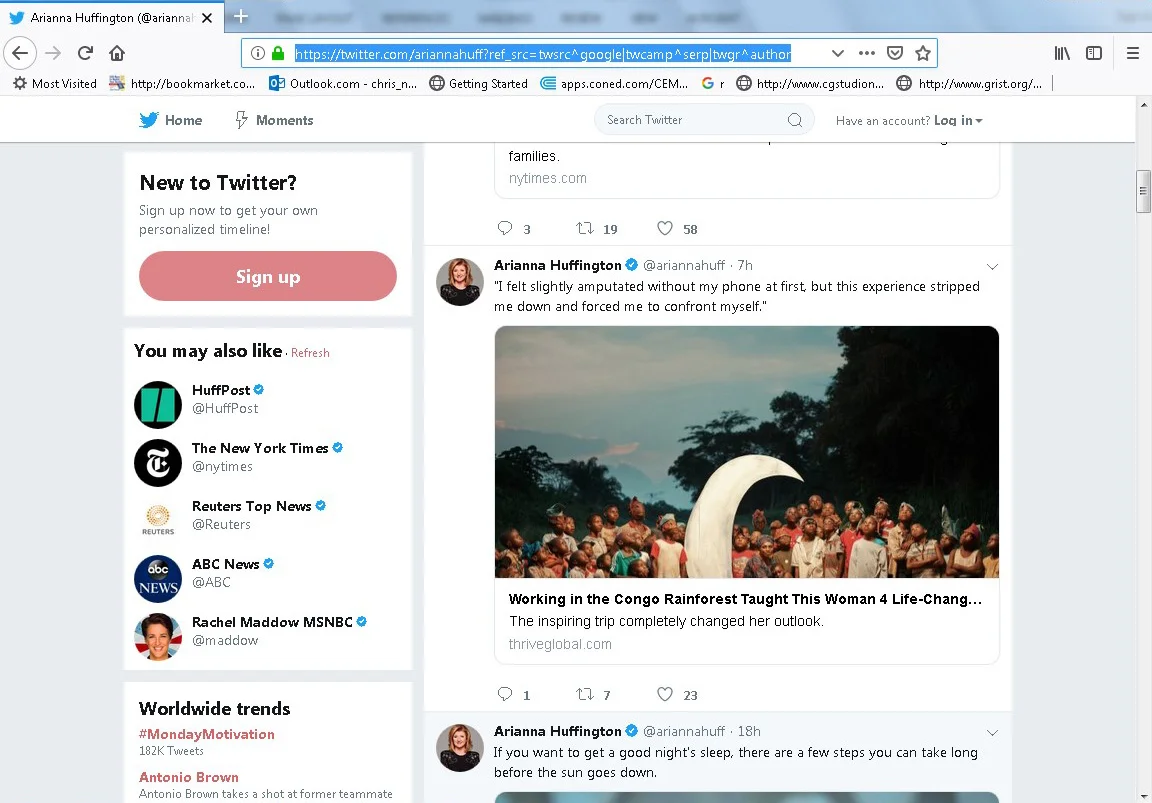1152x803 pixels.
Task: Open The New York Times avatar
Action: pos(158,463)
